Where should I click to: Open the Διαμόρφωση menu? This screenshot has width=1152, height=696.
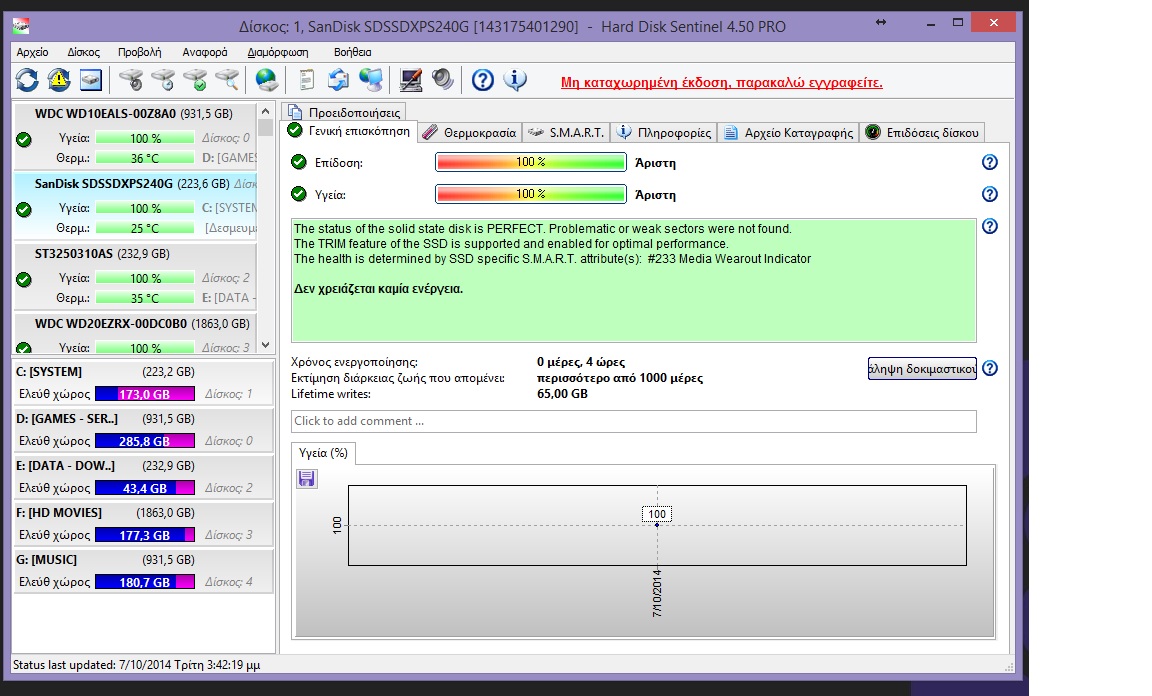pyautogui.click(x=278, y=52)
